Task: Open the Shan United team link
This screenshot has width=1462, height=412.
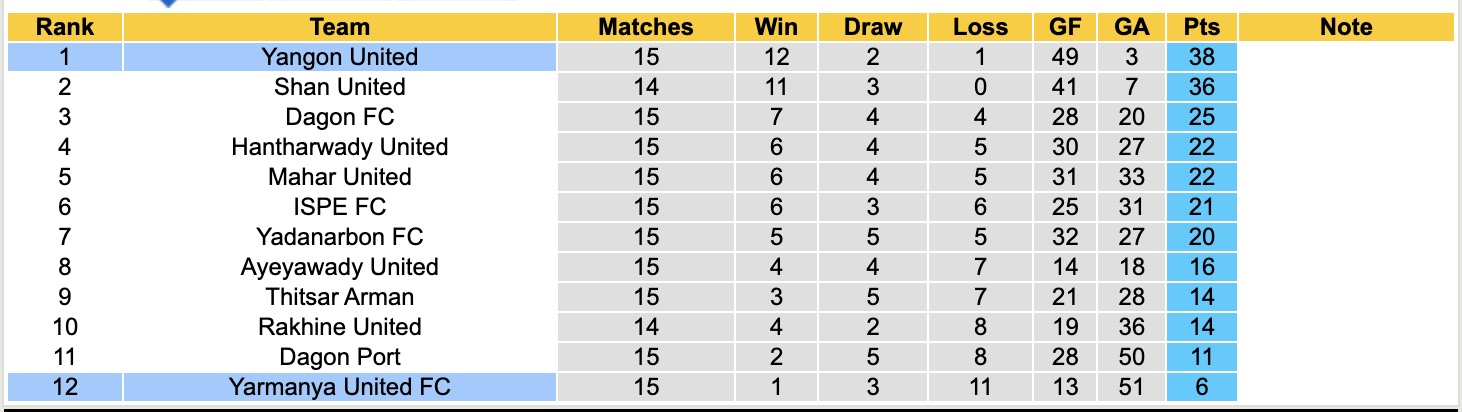Action: (x=339, y=87)
